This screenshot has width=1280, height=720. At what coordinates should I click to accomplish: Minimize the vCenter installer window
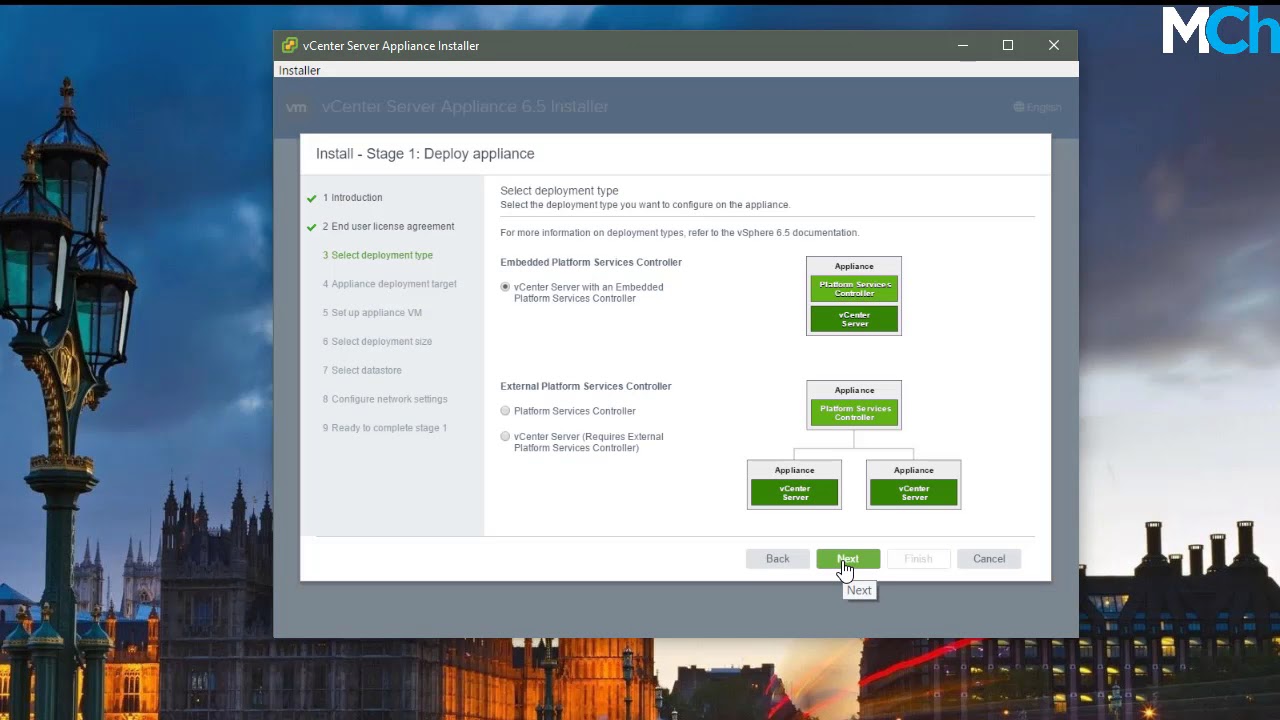[x=963, y=45]
